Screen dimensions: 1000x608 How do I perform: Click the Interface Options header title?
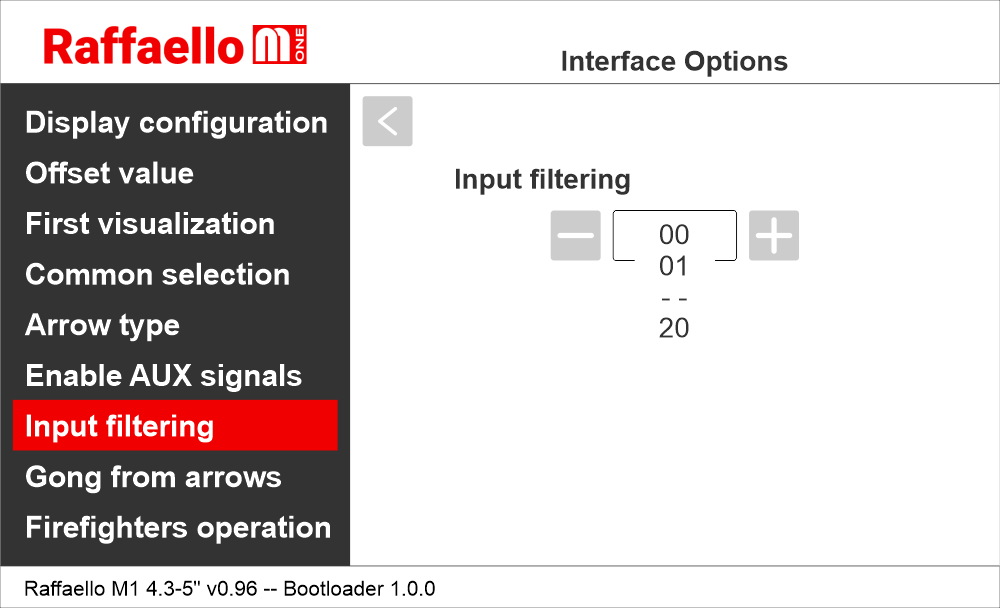[x=674, y=62]
